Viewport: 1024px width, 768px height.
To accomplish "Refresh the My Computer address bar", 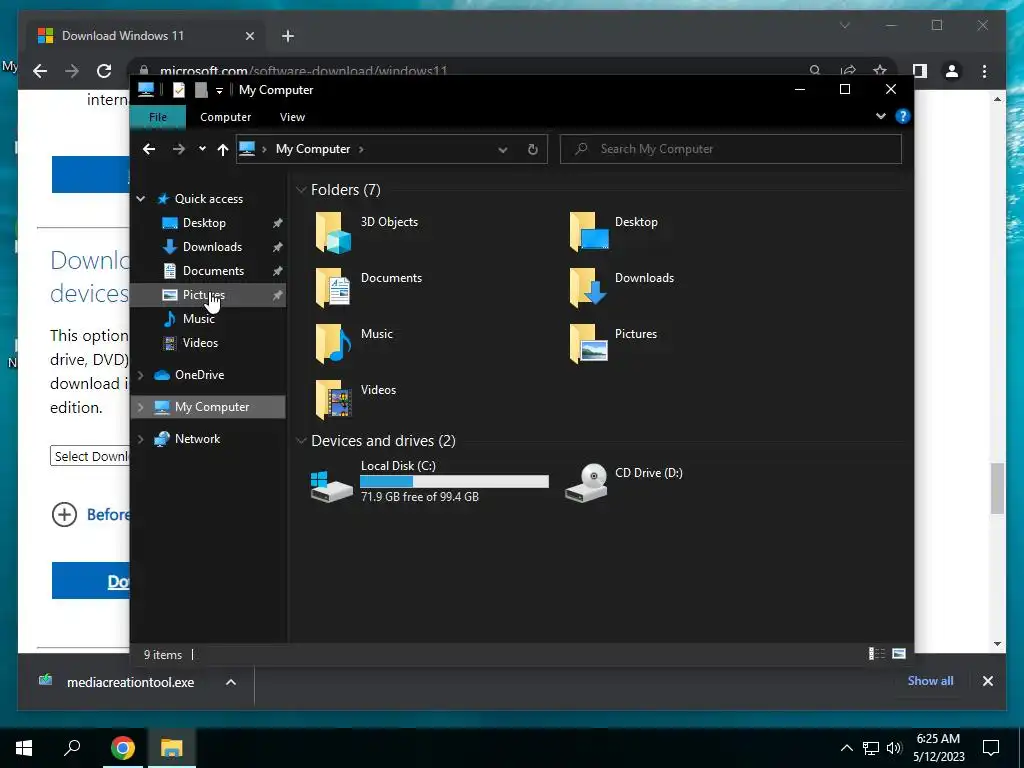I will pyautogui.click(x=533, y=150).
